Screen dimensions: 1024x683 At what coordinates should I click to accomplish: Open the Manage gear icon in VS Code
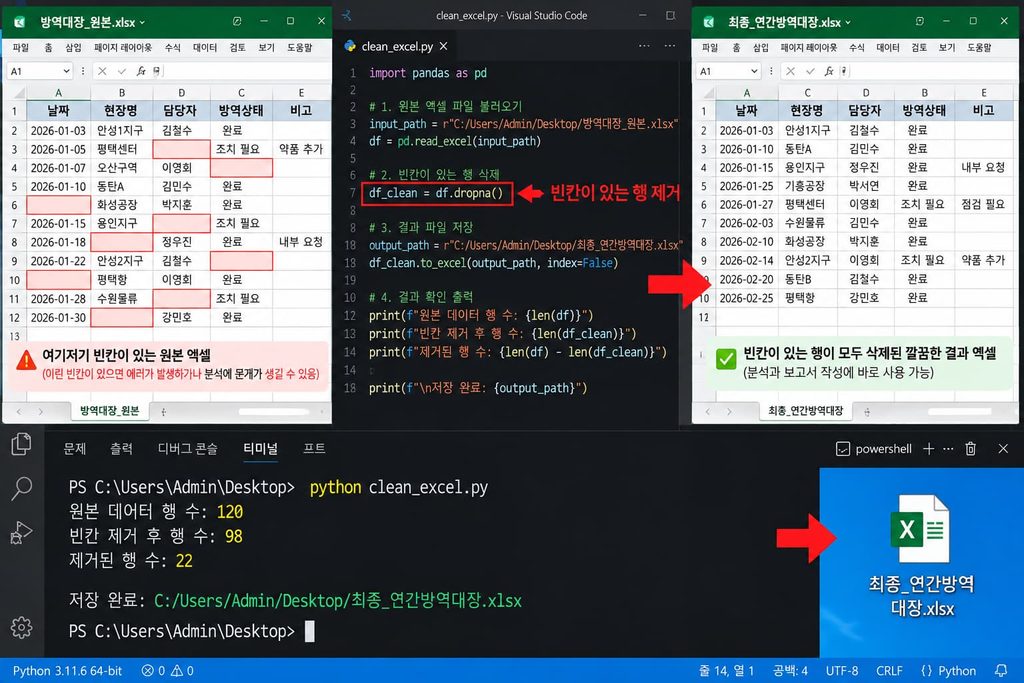21,627
